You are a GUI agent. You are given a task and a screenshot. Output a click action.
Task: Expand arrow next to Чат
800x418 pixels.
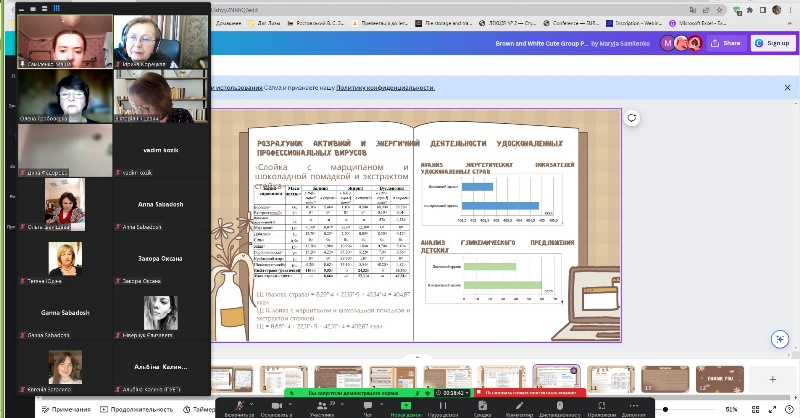pos(382,404)
